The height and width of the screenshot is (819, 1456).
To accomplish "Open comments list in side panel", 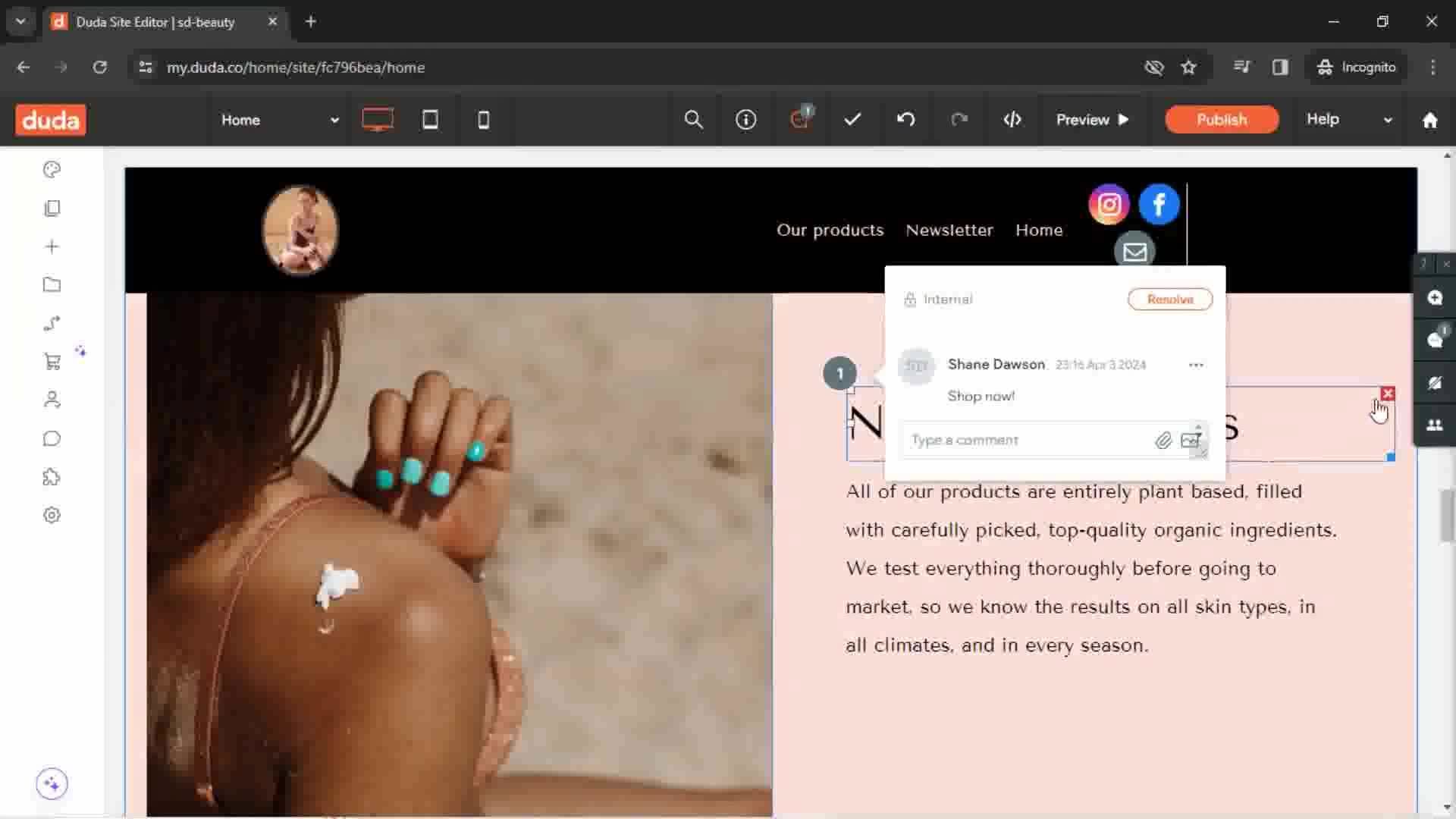I will click(x=1434, y=340).
